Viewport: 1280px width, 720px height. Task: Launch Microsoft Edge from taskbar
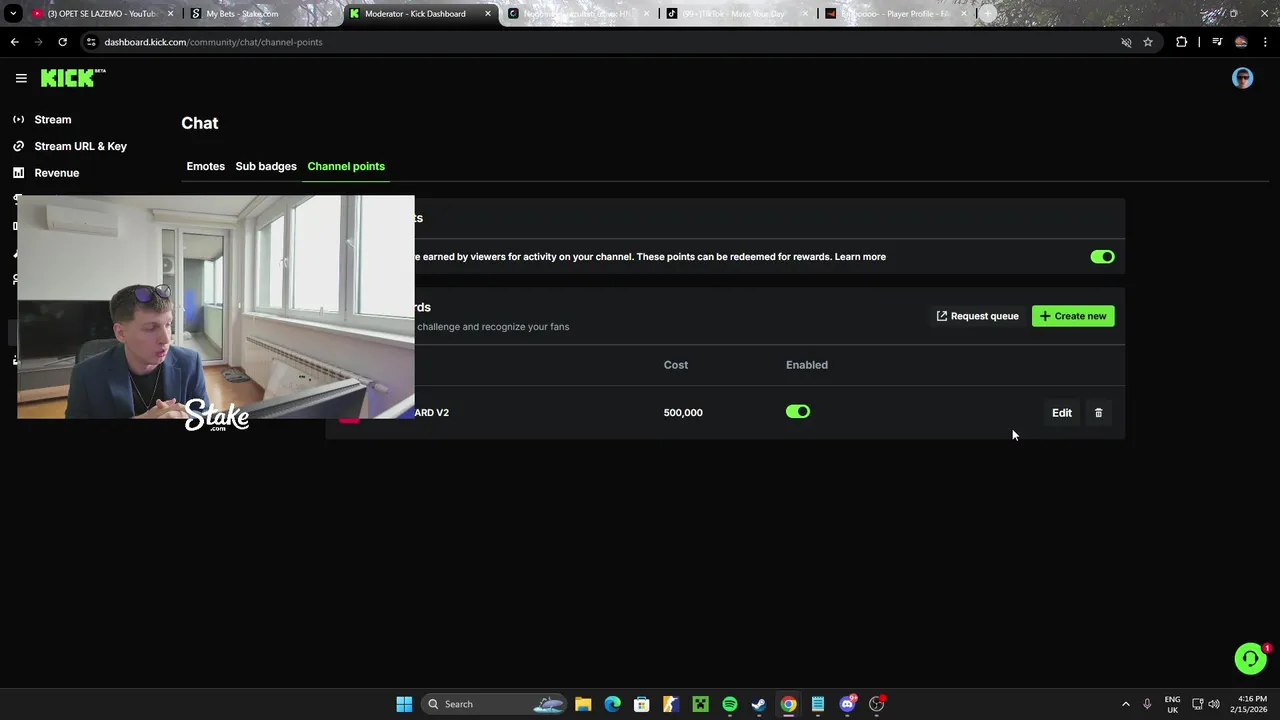pos(612,704)
